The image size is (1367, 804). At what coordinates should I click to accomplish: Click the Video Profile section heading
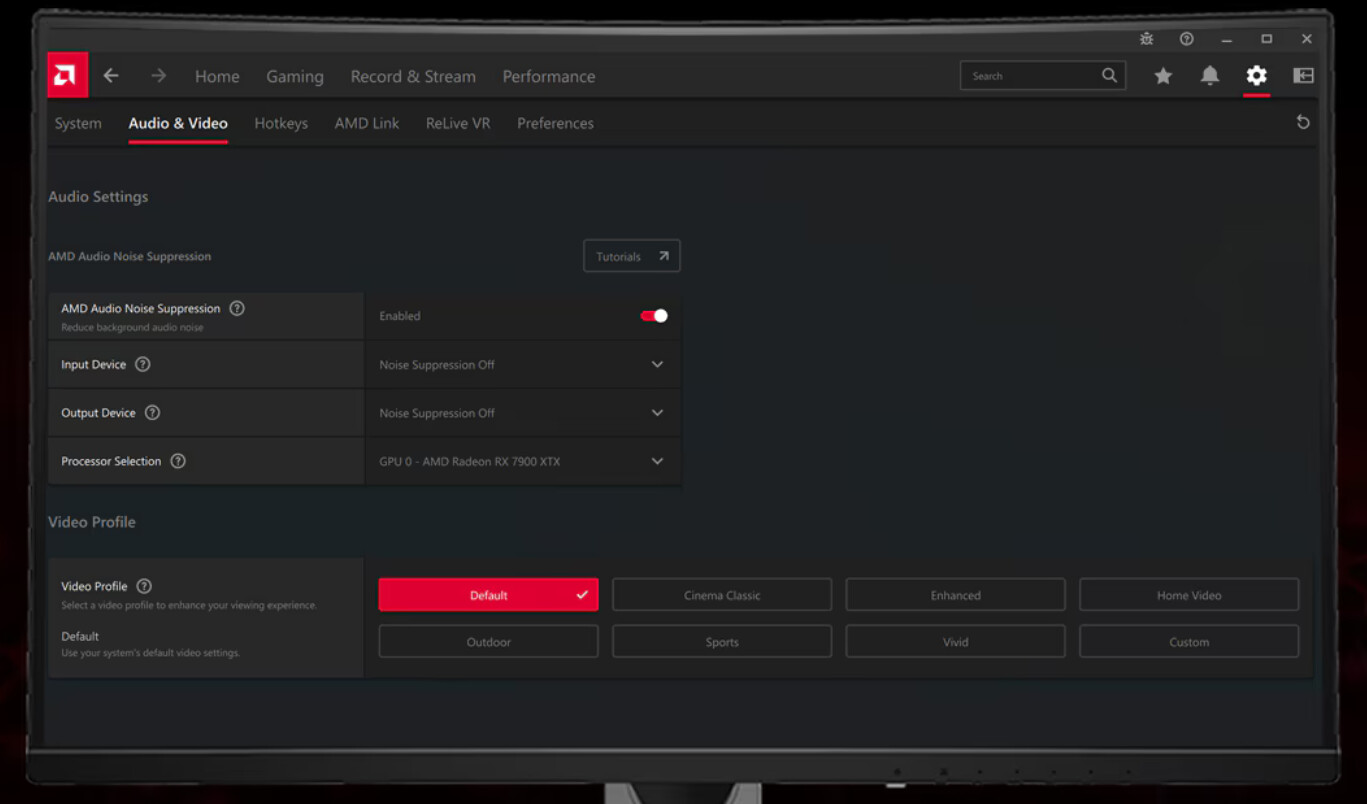point(92,521)
